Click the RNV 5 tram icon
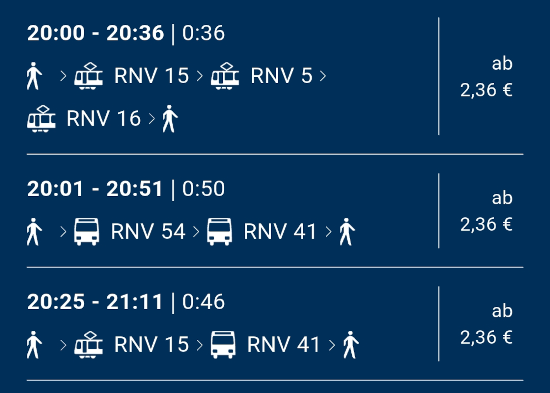This screenshot has width=550, height=393. coord(225,76)
